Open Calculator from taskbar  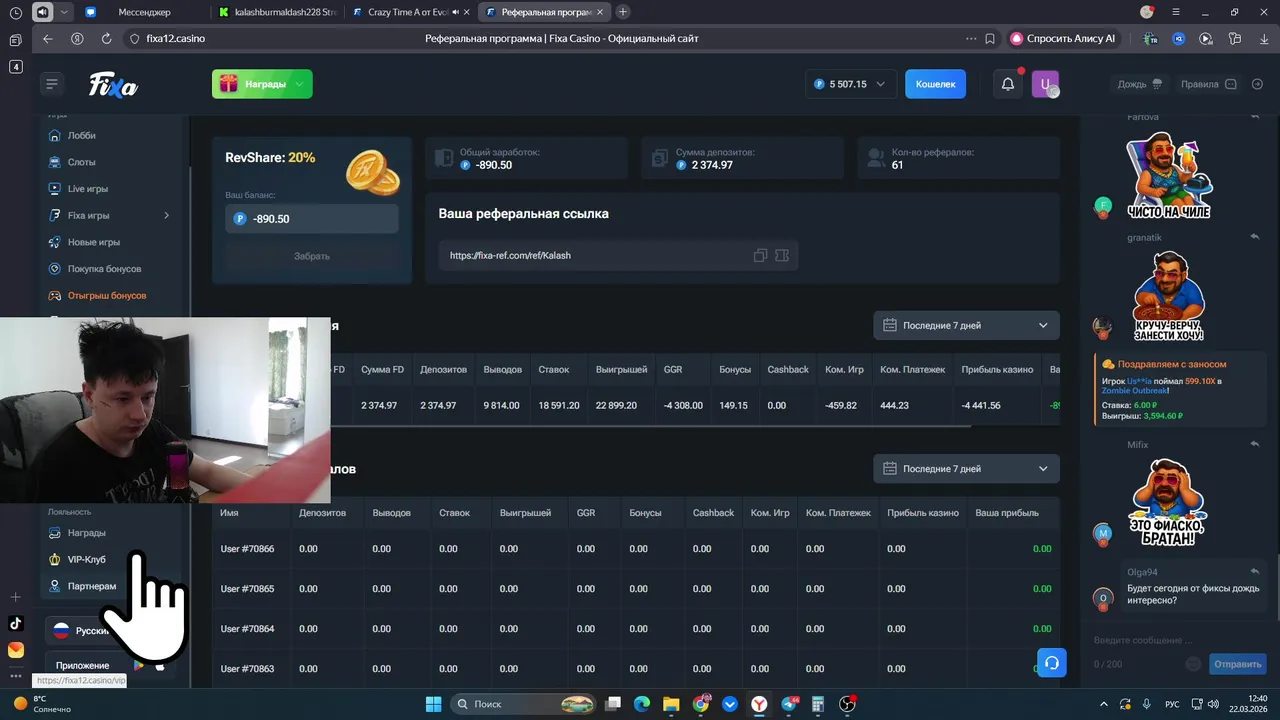pyautogui.click(x=818, y=704)
